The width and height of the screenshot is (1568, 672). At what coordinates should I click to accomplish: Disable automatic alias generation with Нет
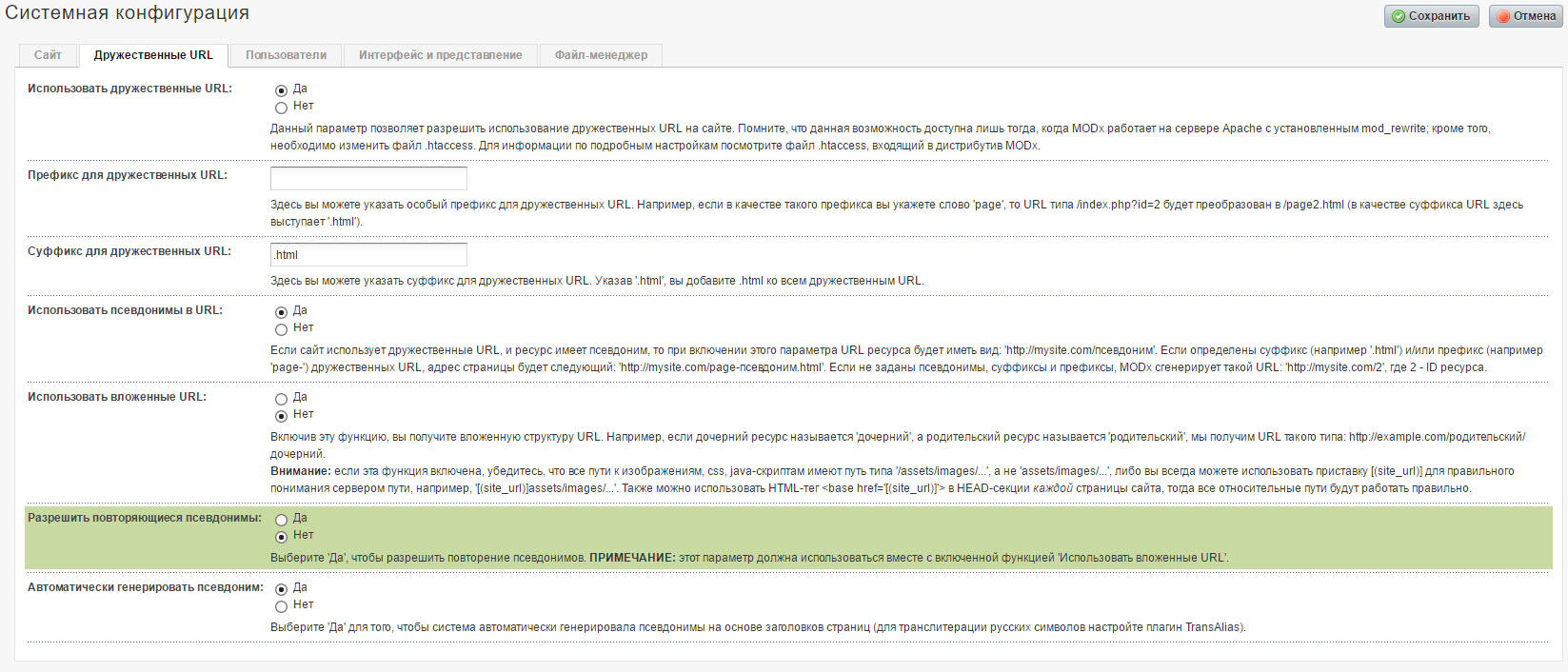(x=281, y=606)
